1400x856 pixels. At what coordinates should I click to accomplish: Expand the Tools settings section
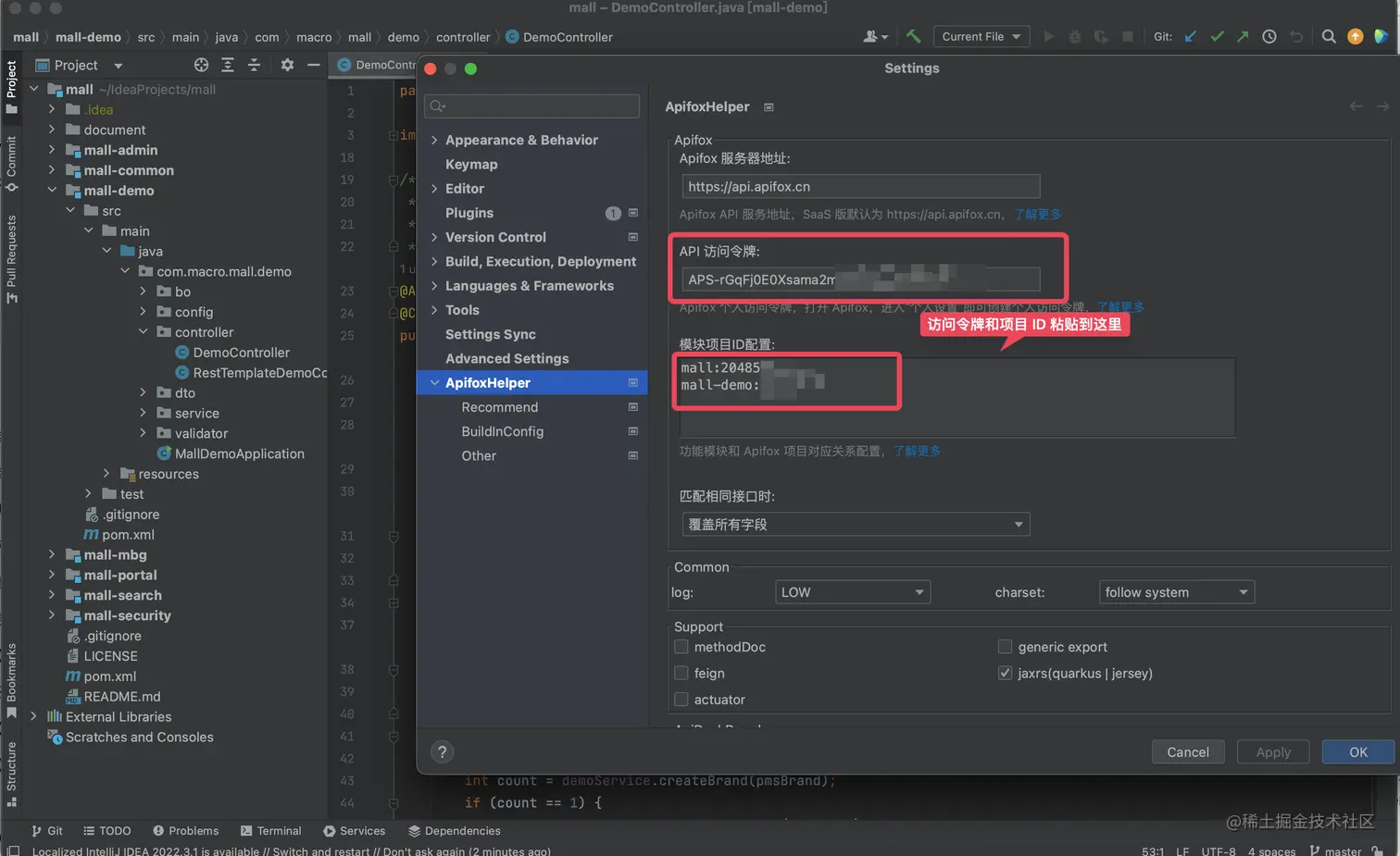pos(434,310)
